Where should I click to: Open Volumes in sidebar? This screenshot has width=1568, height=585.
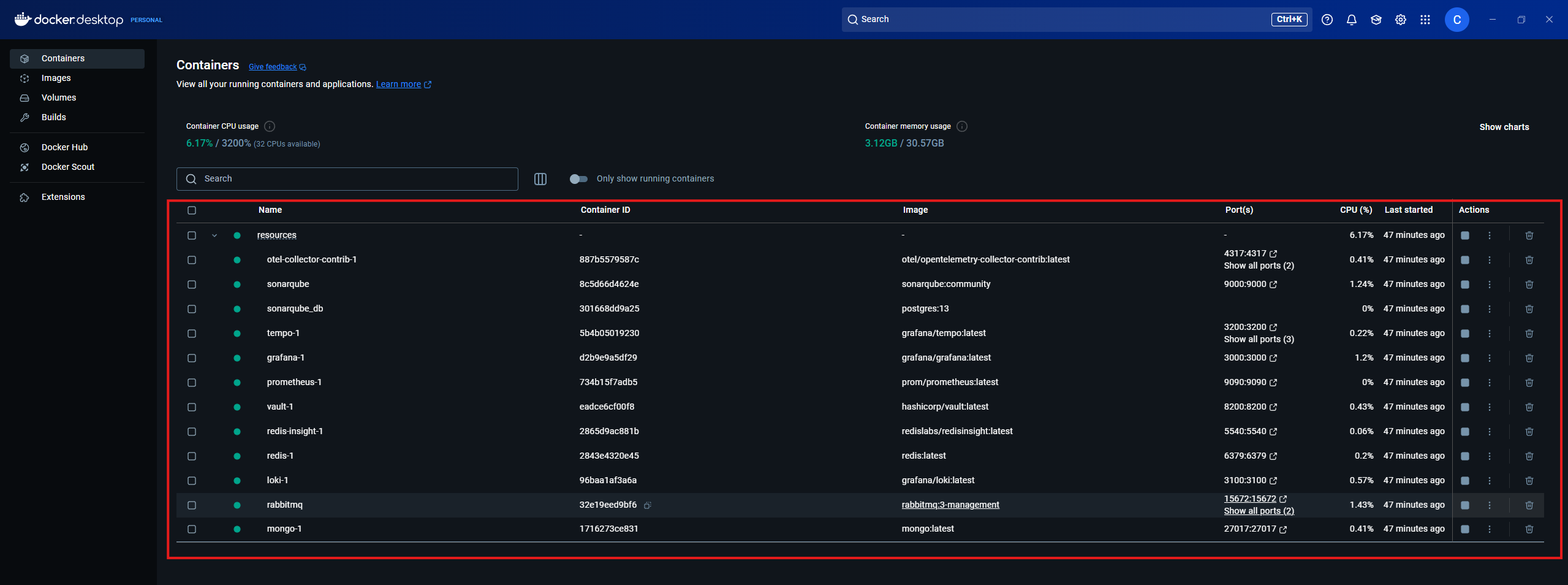click(x=77, y=98)
